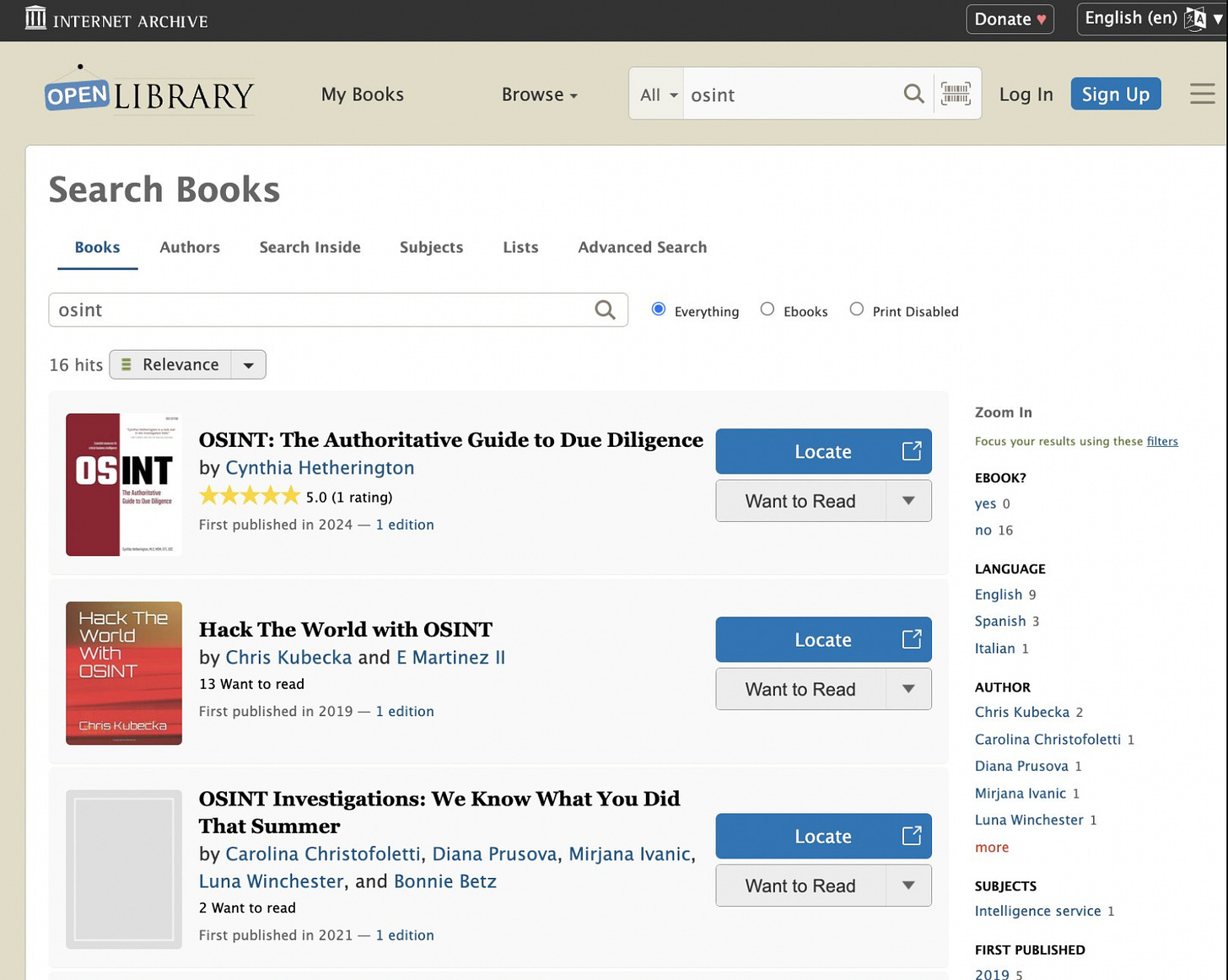This screenshot has height=980, width=1228.
Task: Click the magnifier in the osint search box
Action: point(605,310)
